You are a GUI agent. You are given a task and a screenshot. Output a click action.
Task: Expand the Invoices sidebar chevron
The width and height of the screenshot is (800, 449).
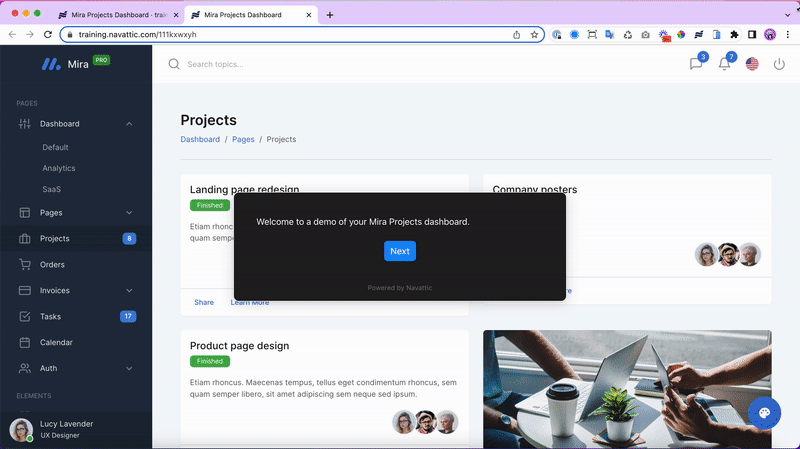coord(129,290)
